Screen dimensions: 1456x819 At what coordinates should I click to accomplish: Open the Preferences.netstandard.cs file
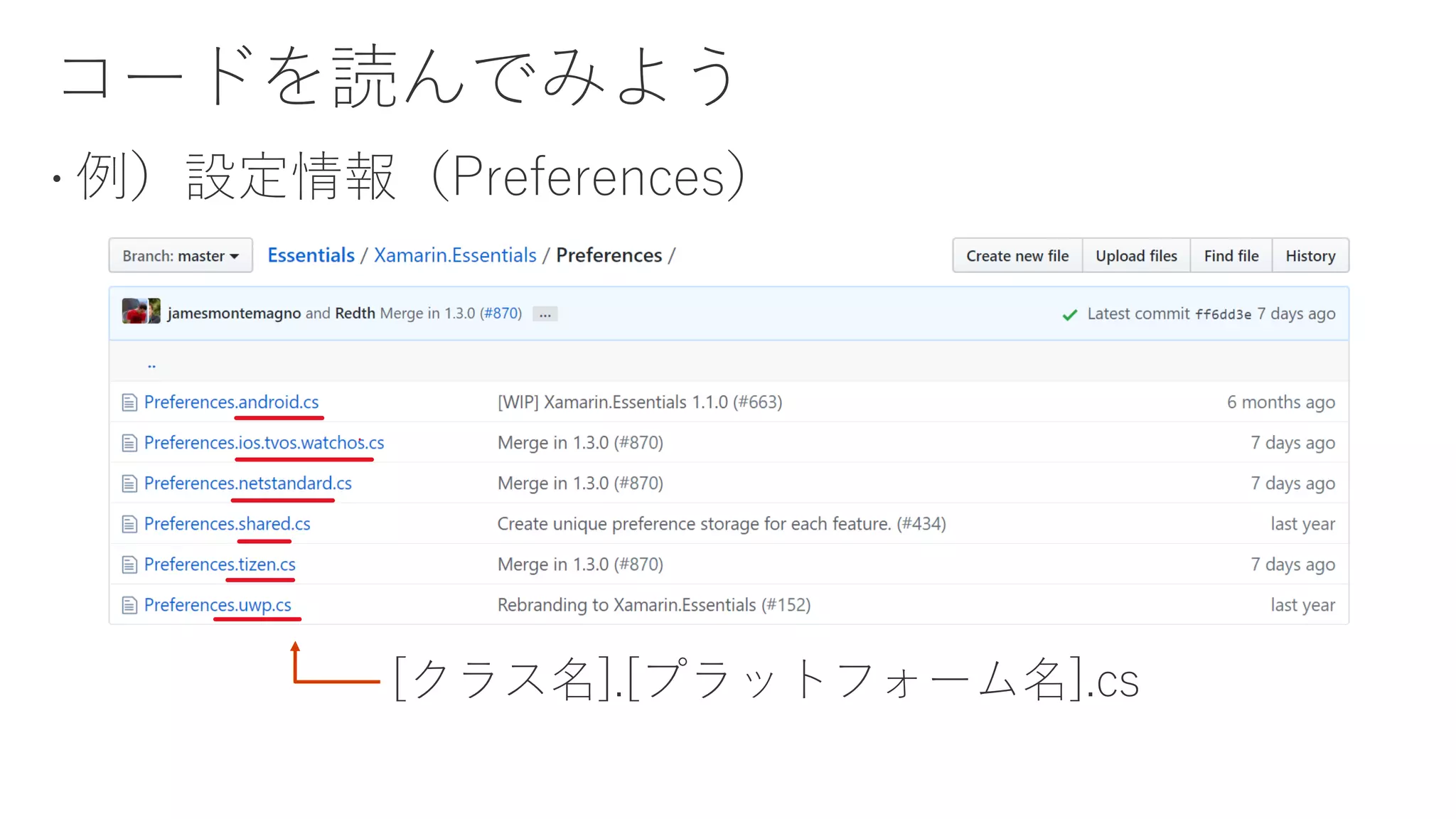[247, 483]
